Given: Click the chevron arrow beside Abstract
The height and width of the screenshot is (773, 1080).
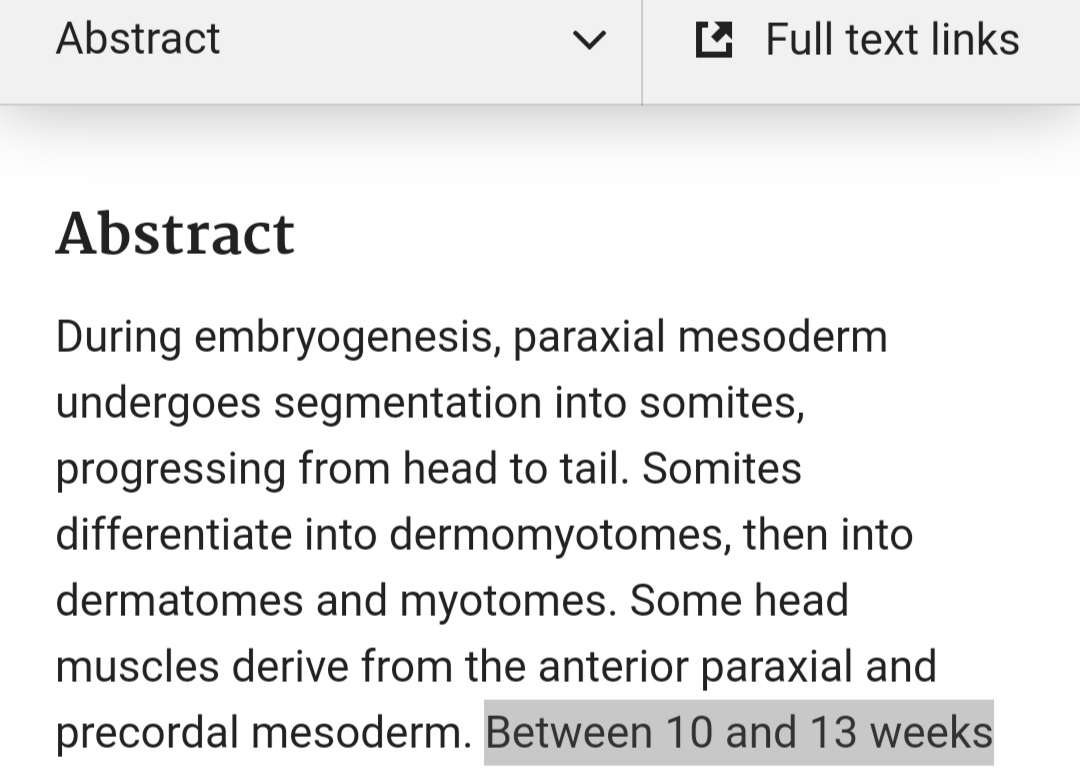Looking at the screenshot, I should point(589,40).
